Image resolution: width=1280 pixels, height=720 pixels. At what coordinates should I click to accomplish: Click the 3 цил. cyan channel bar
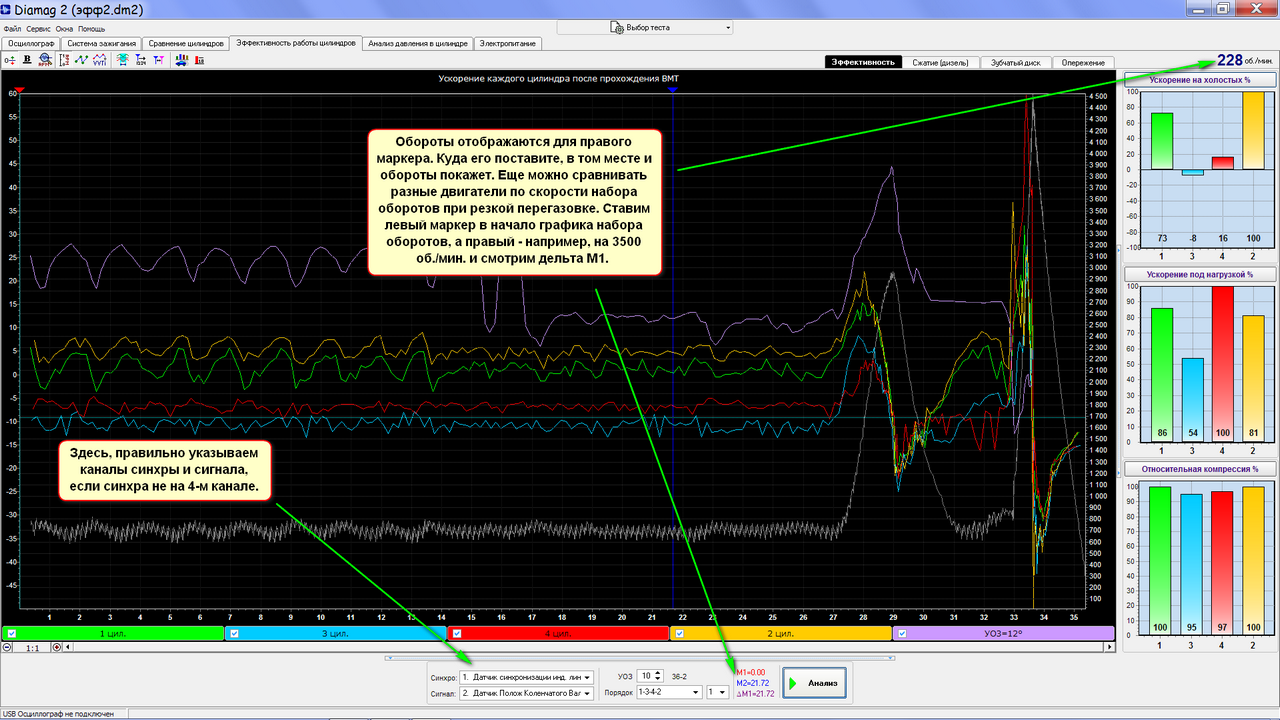[x=336, y=633]
